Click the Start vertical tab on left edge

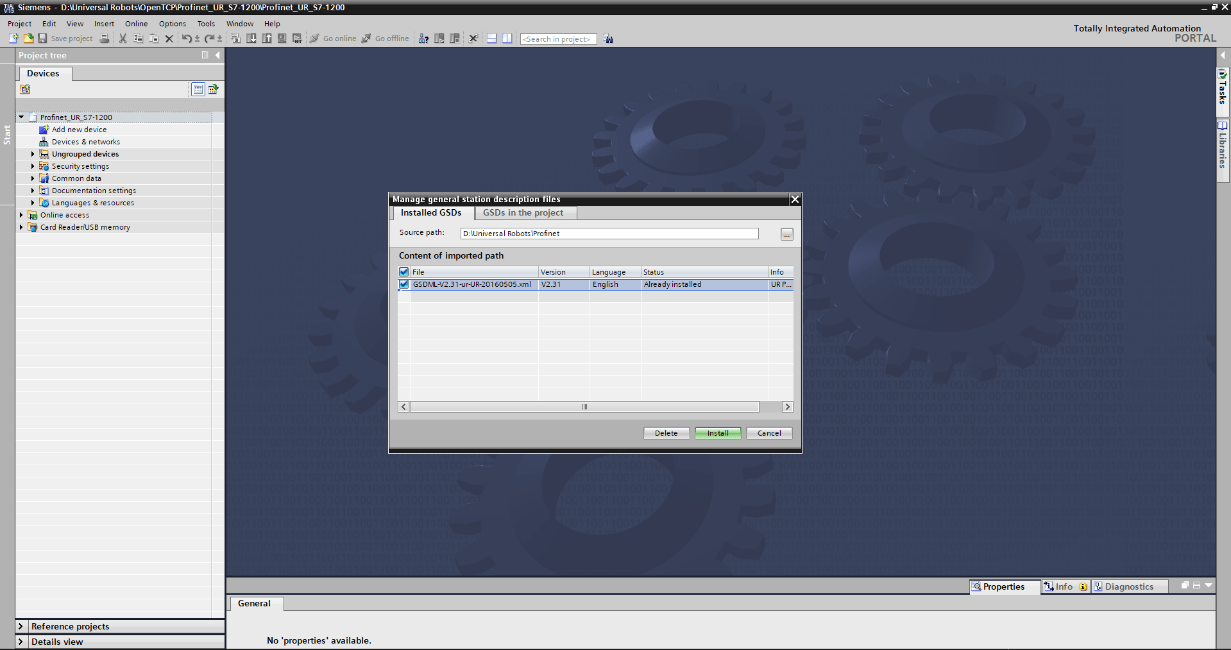pyautogui.click(x=7, y=134)
